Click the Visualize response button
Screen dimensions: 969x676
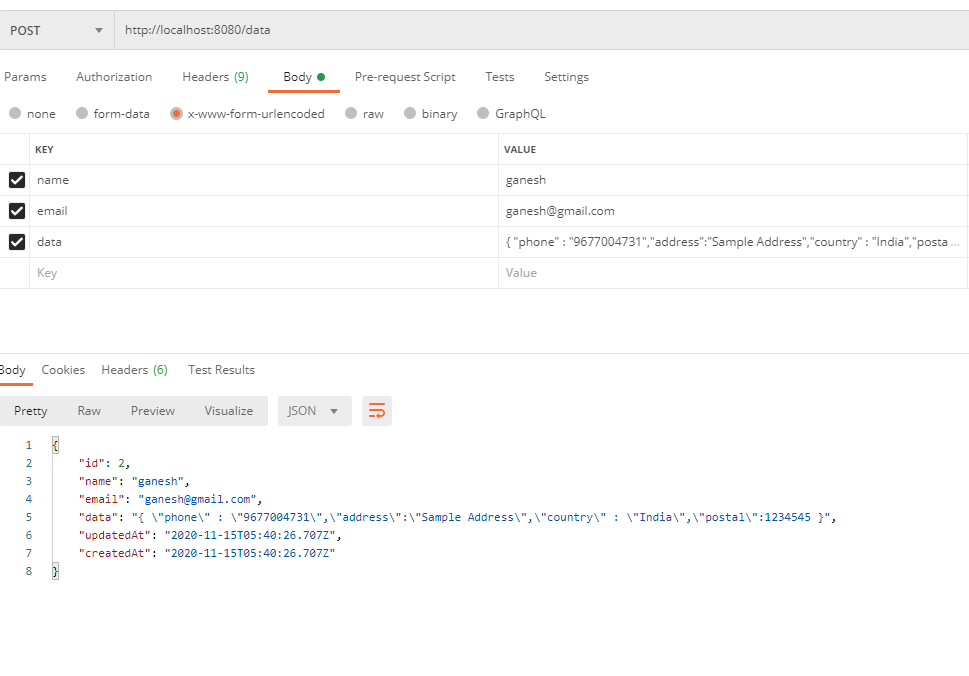pos(229,411)
